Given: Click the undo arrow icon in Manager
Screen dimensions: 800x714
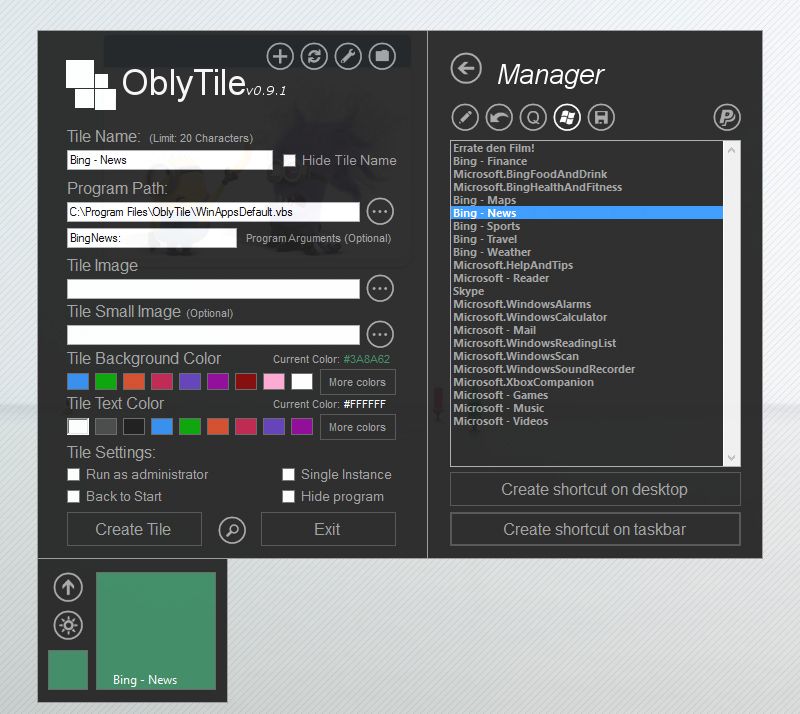Looking at the screenshot, I should (x=499, y=117).
